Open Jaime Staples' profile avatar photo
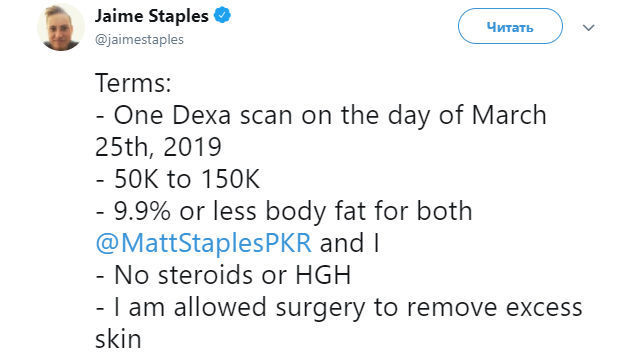 [x=61, y=27]
